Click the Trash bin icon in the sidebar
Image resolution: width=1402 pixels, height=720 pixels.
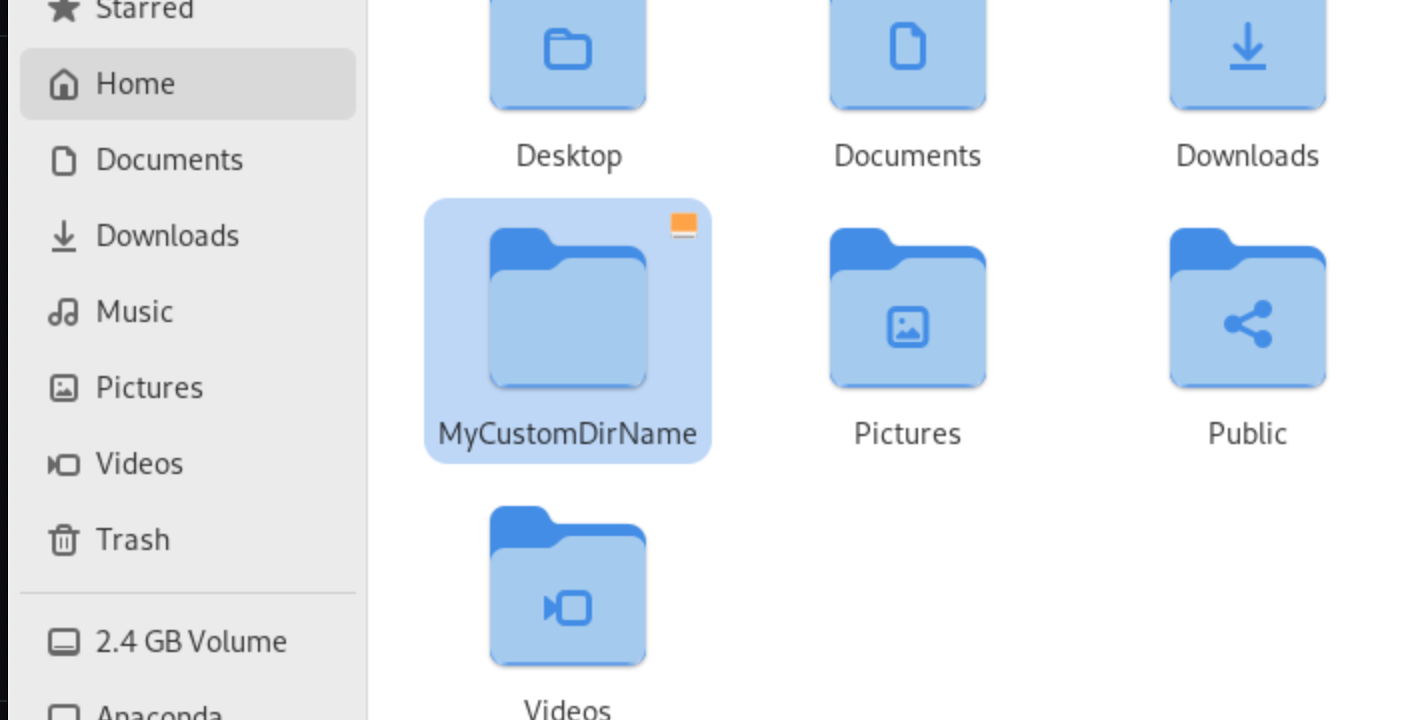pyautogui.click(x=64, y=540)
